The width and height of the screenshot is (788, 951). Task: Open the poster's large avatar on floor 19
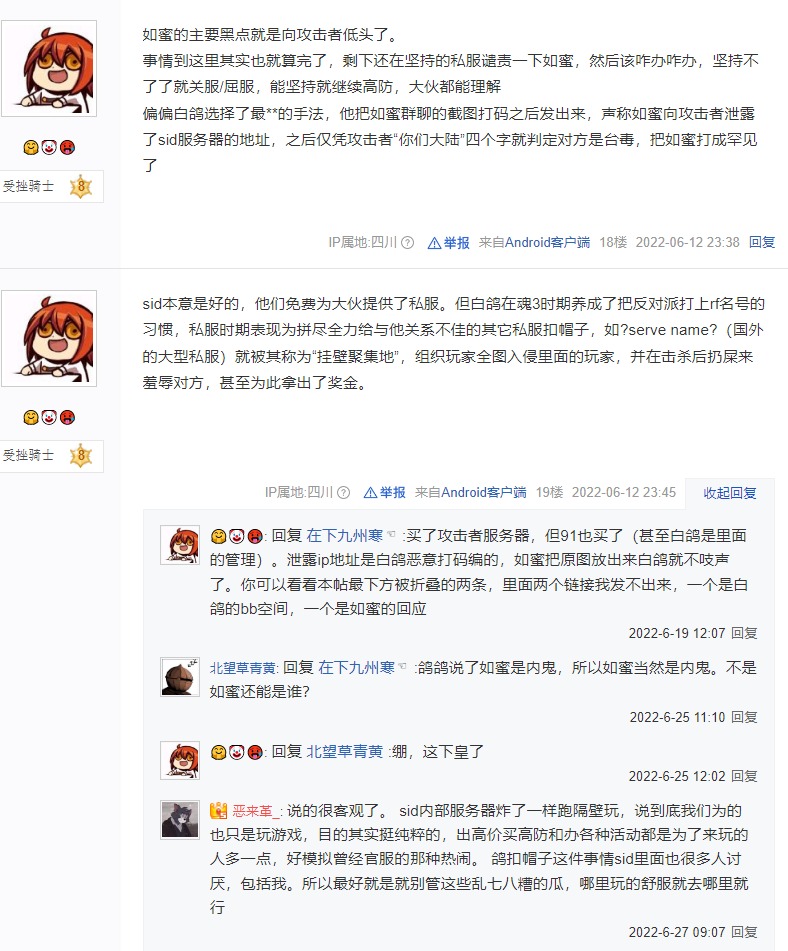49,338
